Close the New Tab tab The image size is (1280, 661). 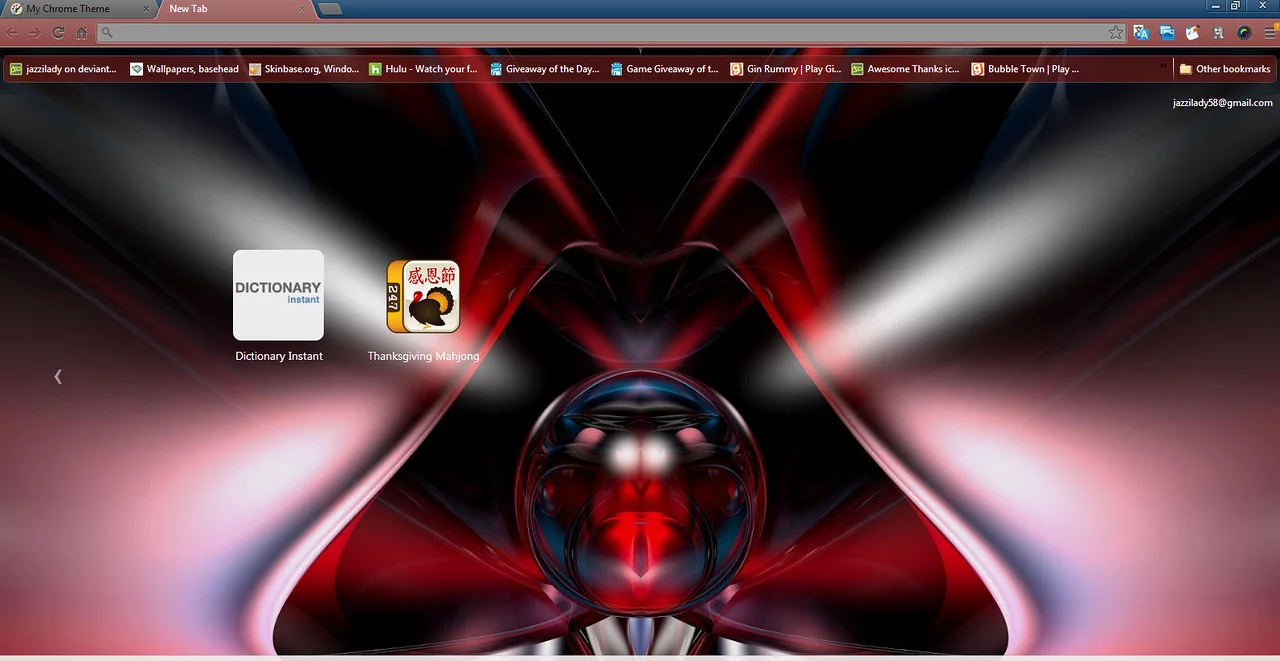[303, 9]
